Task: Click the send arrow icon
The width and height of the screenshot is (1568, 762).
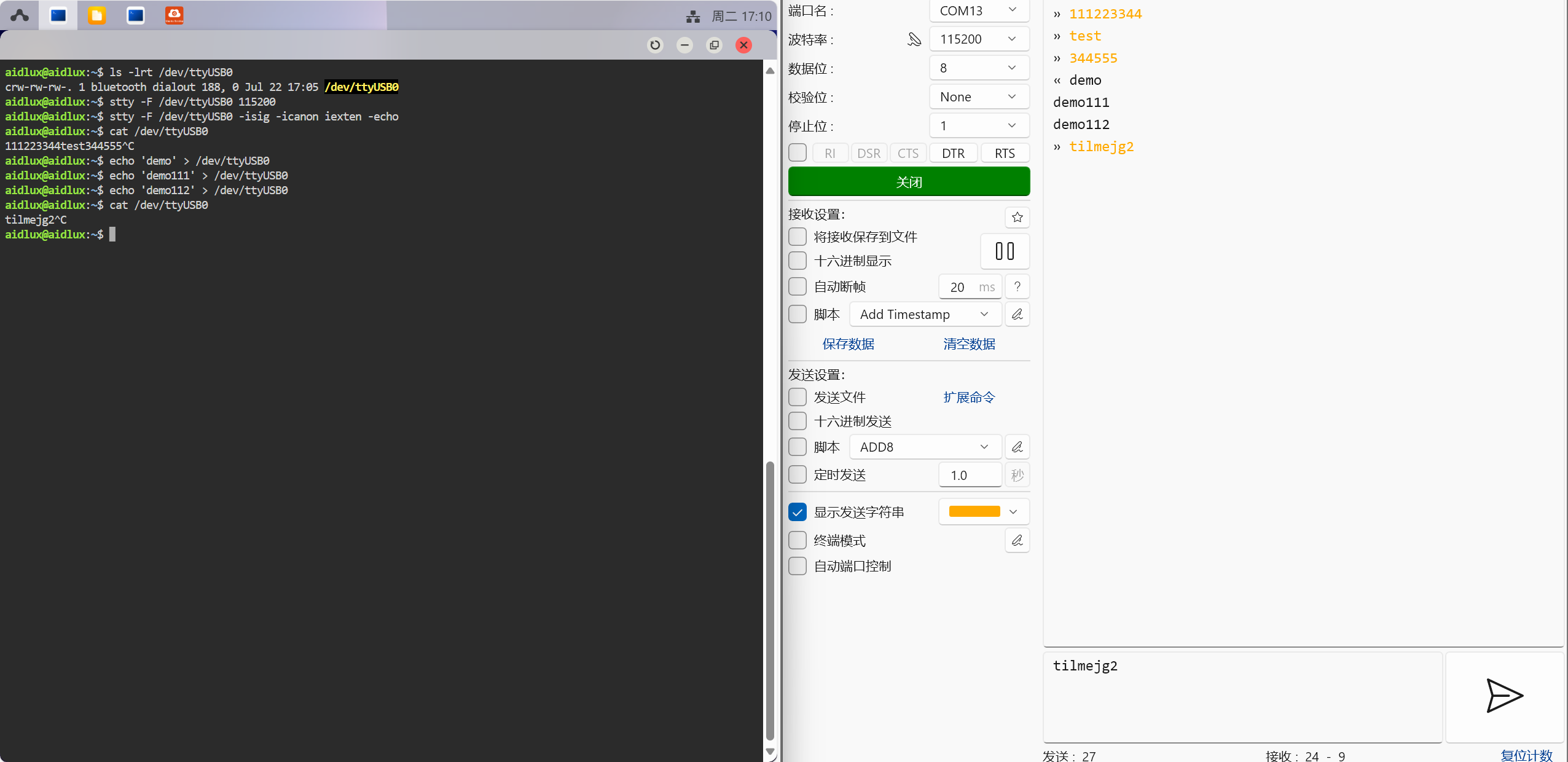Action: click(1503, 696)
